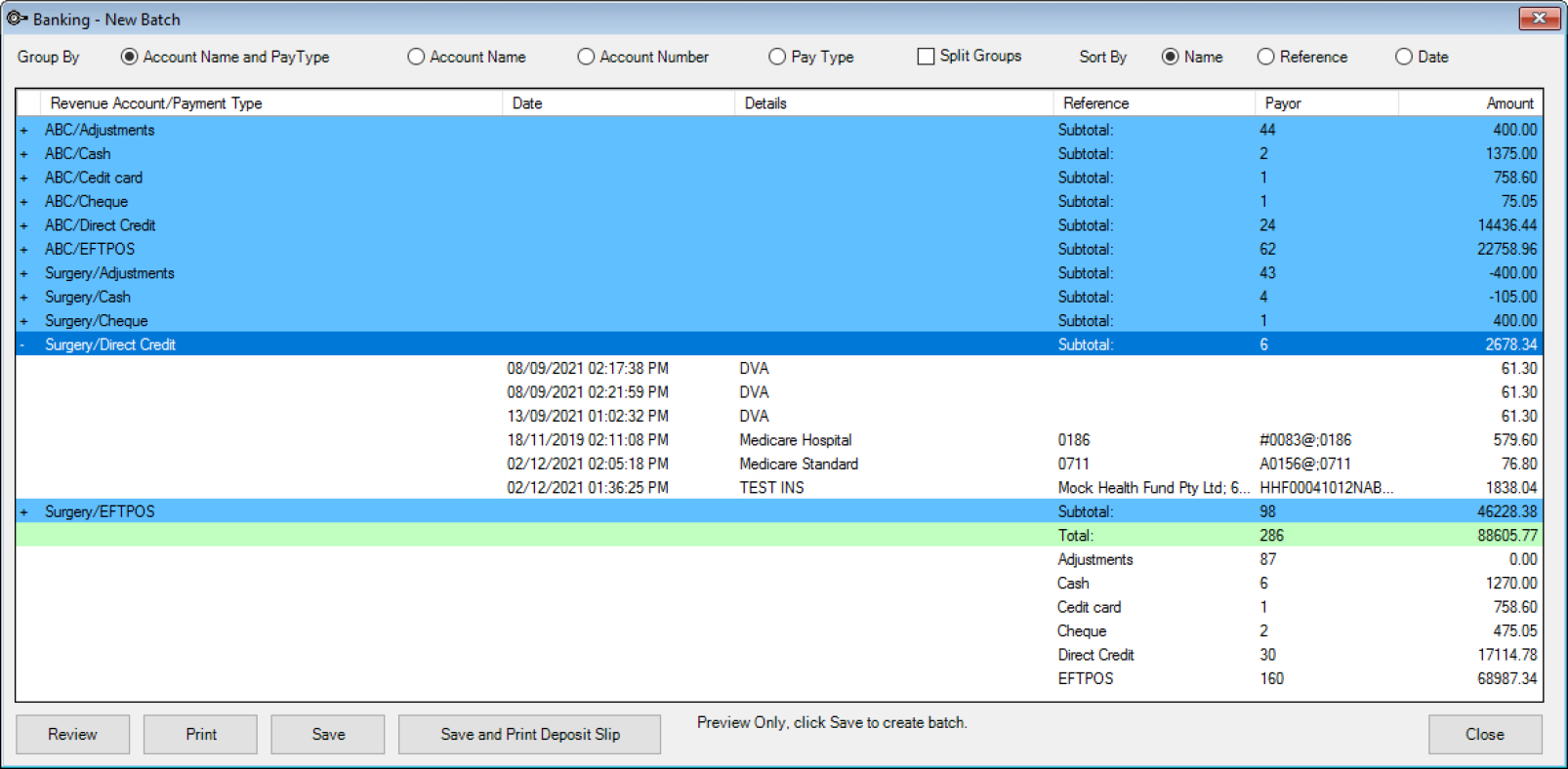Screen dimensions: 1568x769
Task: Click the Payor column header
Action: pos(1283,103)
